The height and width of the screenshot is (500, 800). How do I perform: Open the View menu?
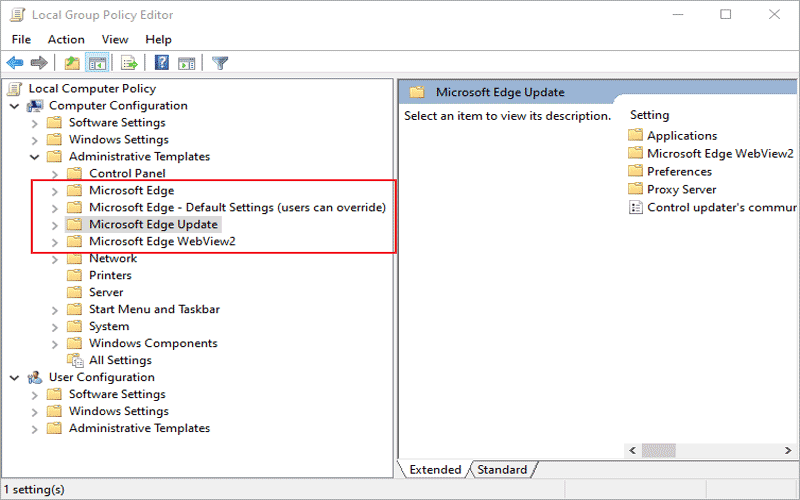[115, 39]
